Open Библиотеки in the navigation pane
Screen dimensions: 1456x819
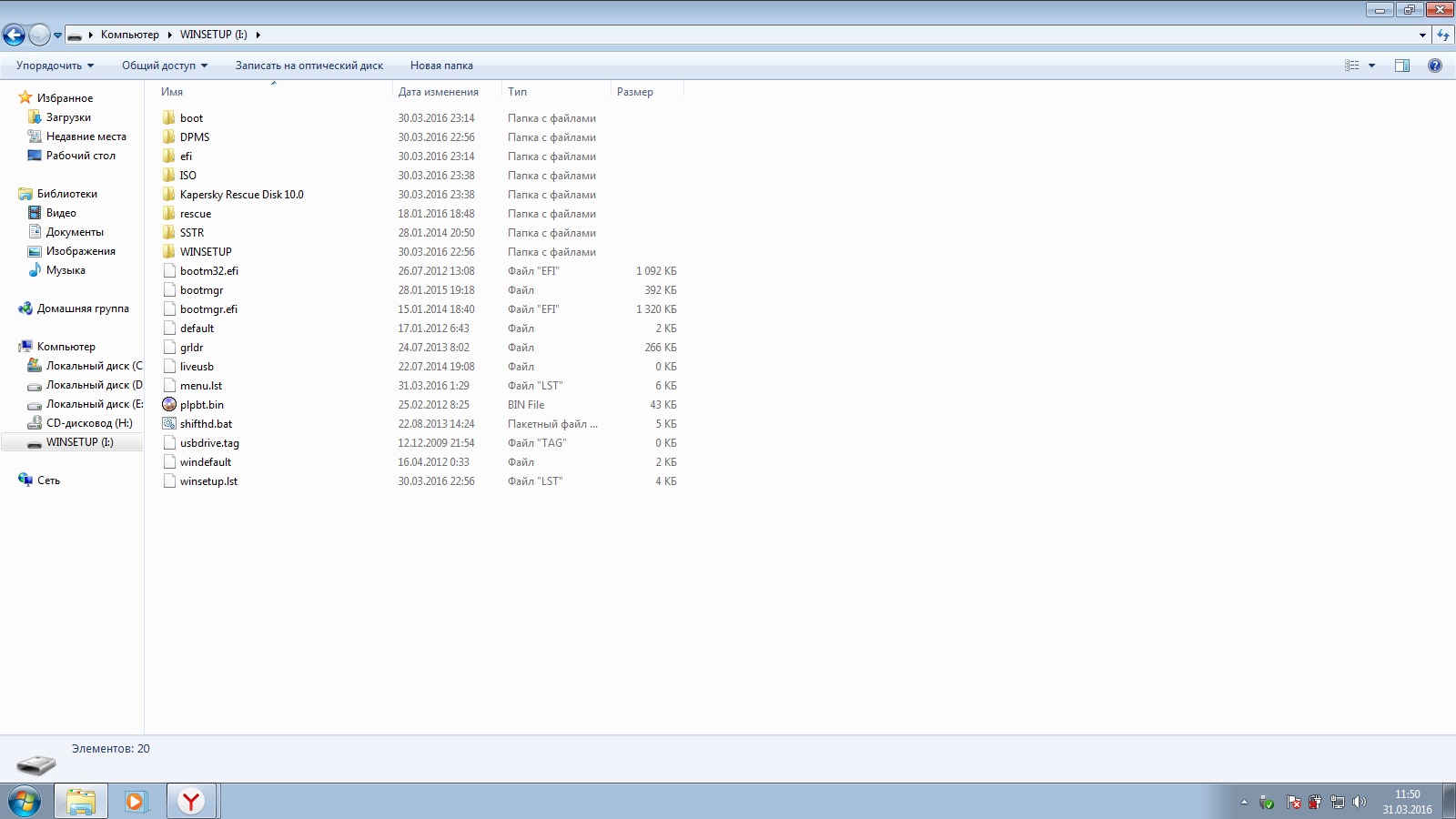click(x=66, y=194)
